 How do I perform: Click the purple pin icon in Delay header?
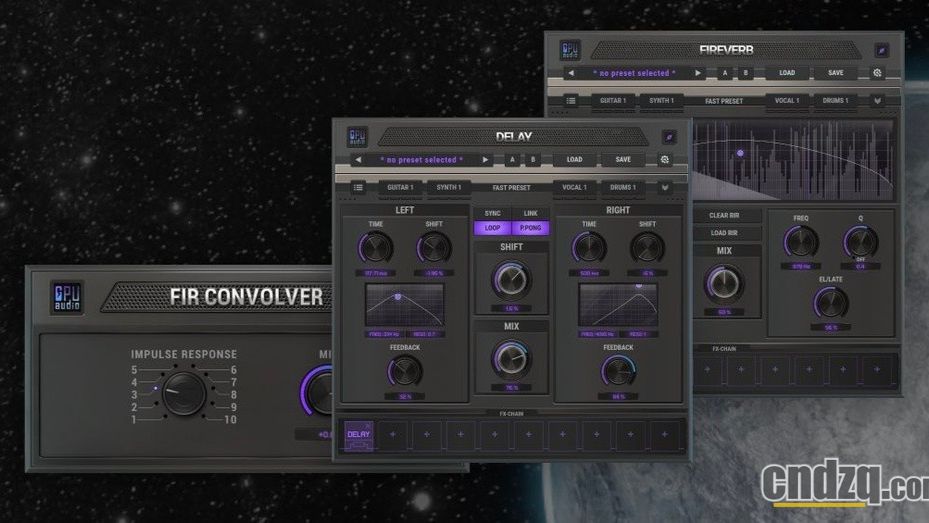pyautogui.click(x=669, y=137)
